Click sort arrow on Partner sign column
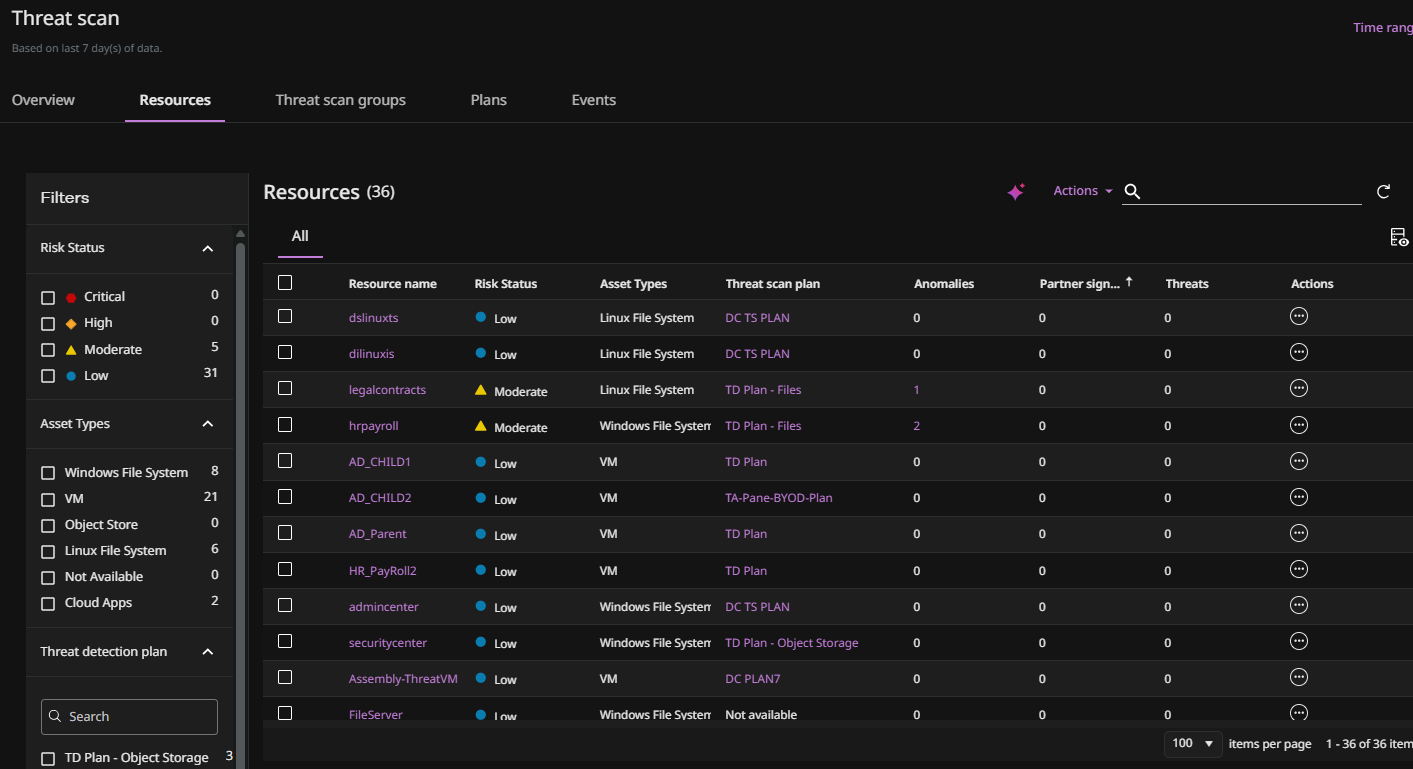This screenshot has width=1413, height=769. click(x=1129, y=283)
